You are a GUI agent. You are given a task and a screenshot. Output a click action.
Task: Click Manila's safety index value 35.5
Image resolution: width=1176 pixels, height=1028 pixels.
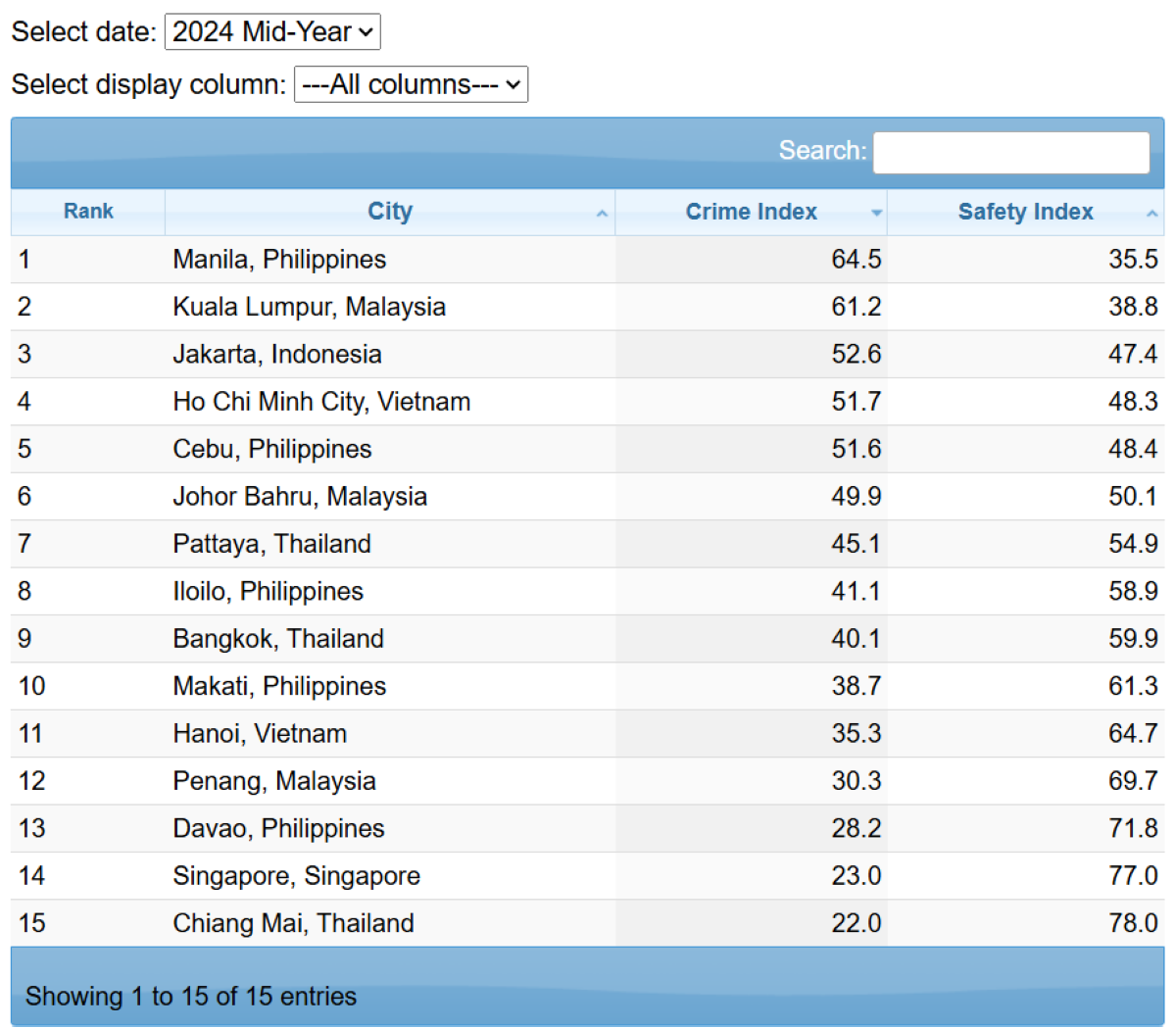(x=1133, y=260)
